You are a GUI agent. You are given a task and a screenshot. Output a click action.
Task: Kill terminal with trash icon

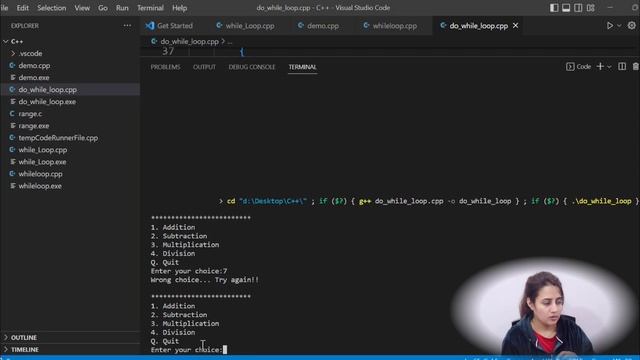pyautogui.click(x=636, y=67)
